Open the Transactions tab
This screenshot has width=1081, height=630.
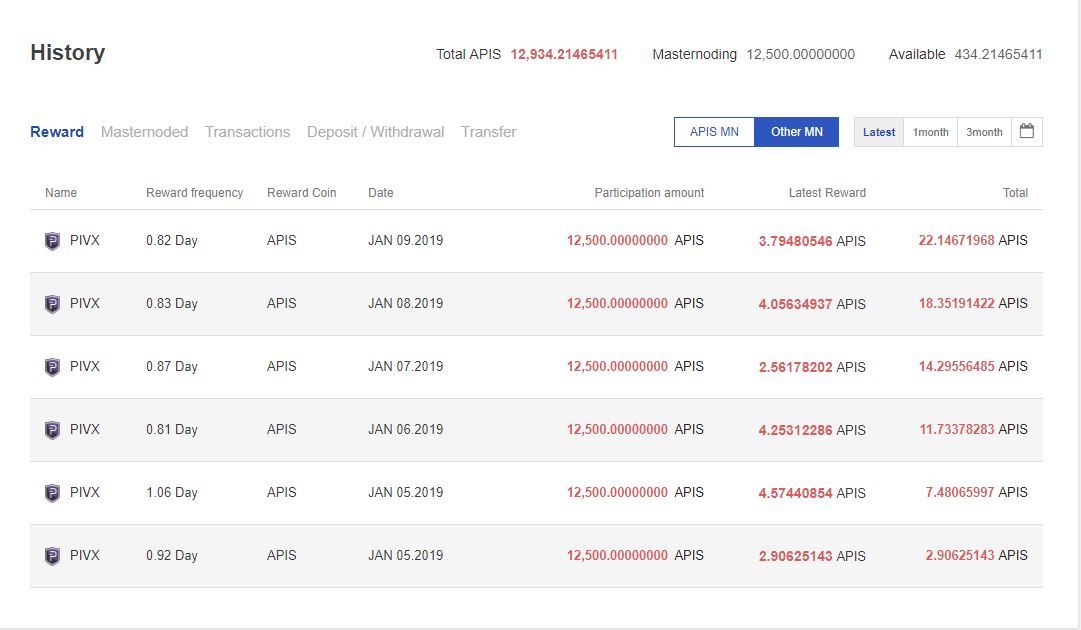click(247, 132)
